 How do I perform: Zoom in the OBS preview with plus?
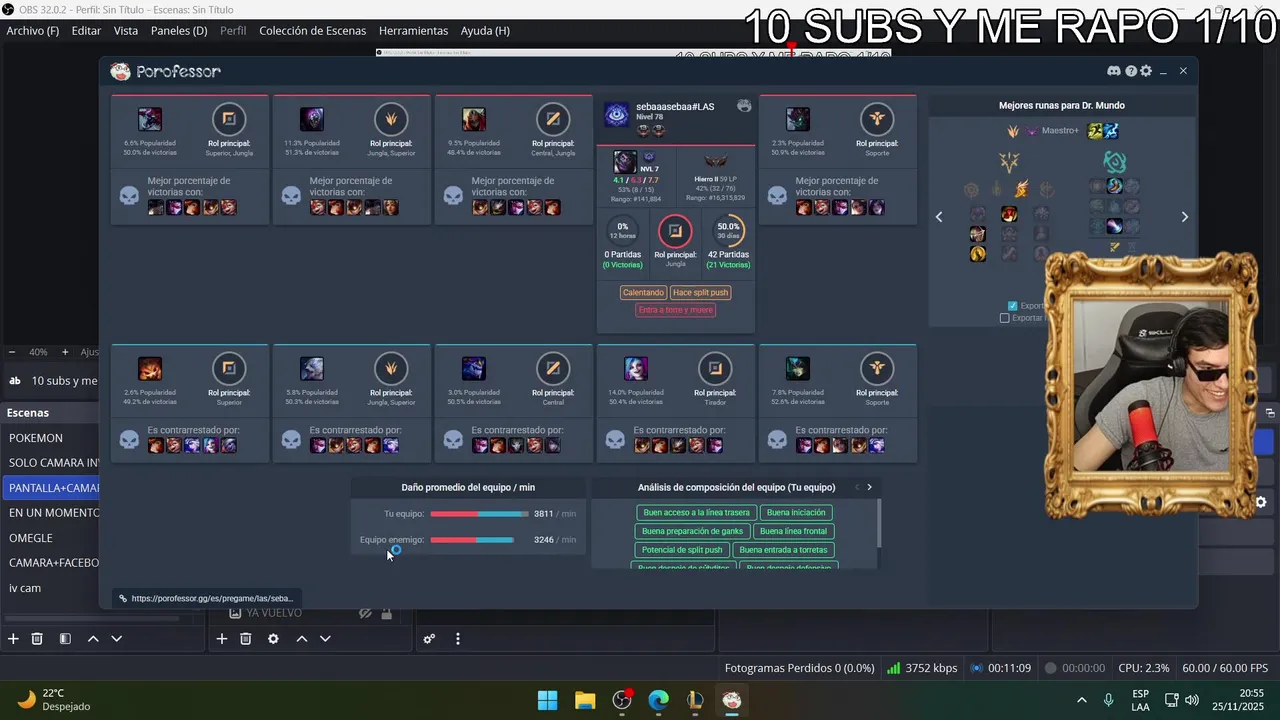coord(65,352)
